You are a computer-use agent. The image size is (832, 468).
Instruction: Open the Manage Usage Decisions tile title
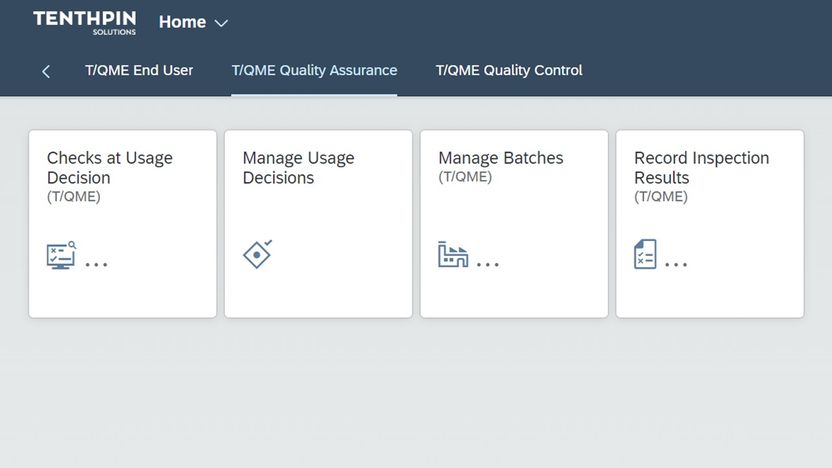tap(298, 168)
